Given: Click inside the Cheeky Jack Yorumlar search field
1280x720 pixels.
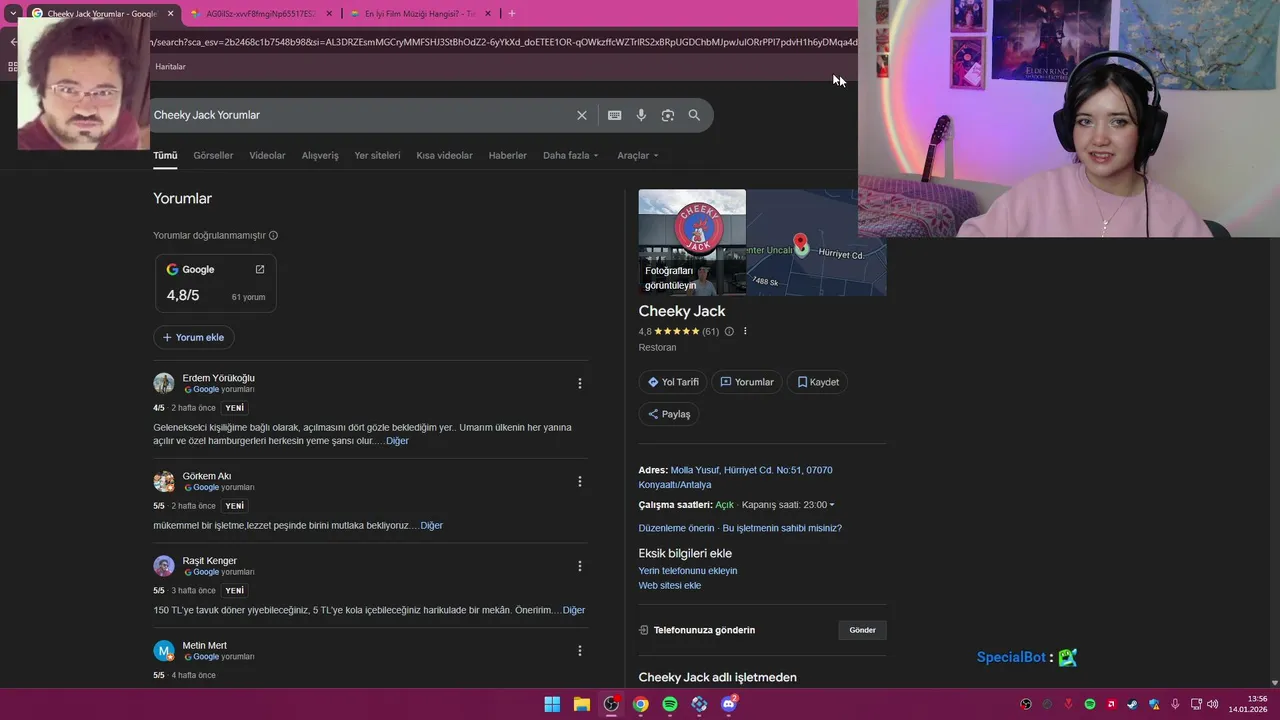Looking at the screenshot, I should (360, 115).
